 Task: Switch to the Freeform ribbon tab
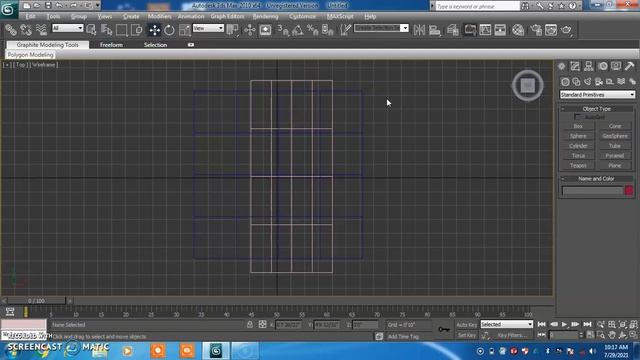click(x=111, y=45)
